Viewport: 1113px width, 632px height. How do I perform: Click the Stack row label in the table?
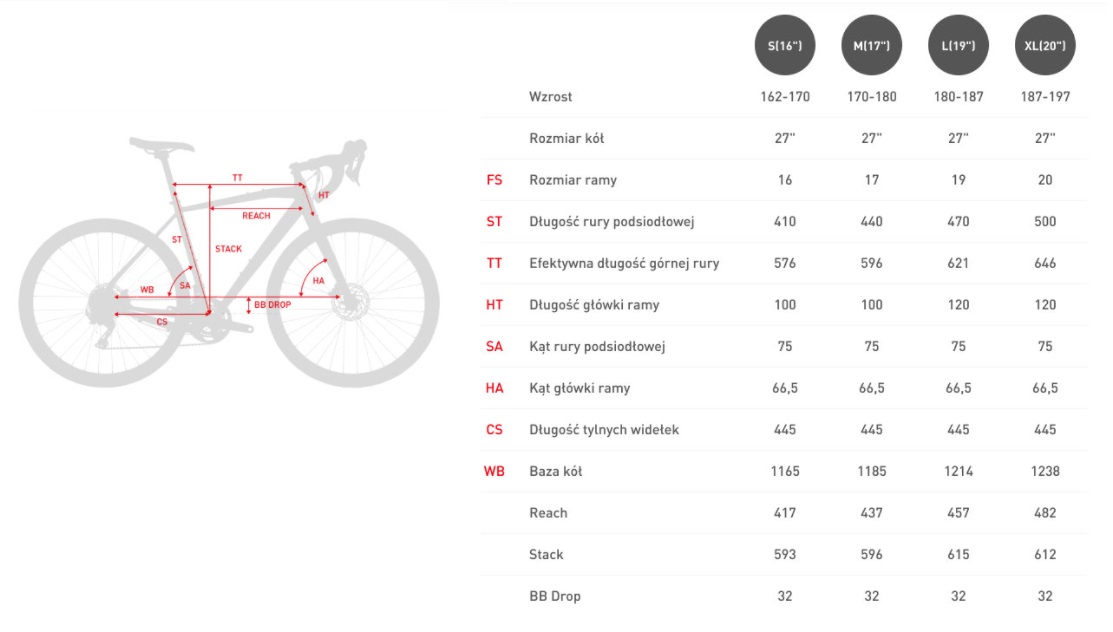point(546,554)
